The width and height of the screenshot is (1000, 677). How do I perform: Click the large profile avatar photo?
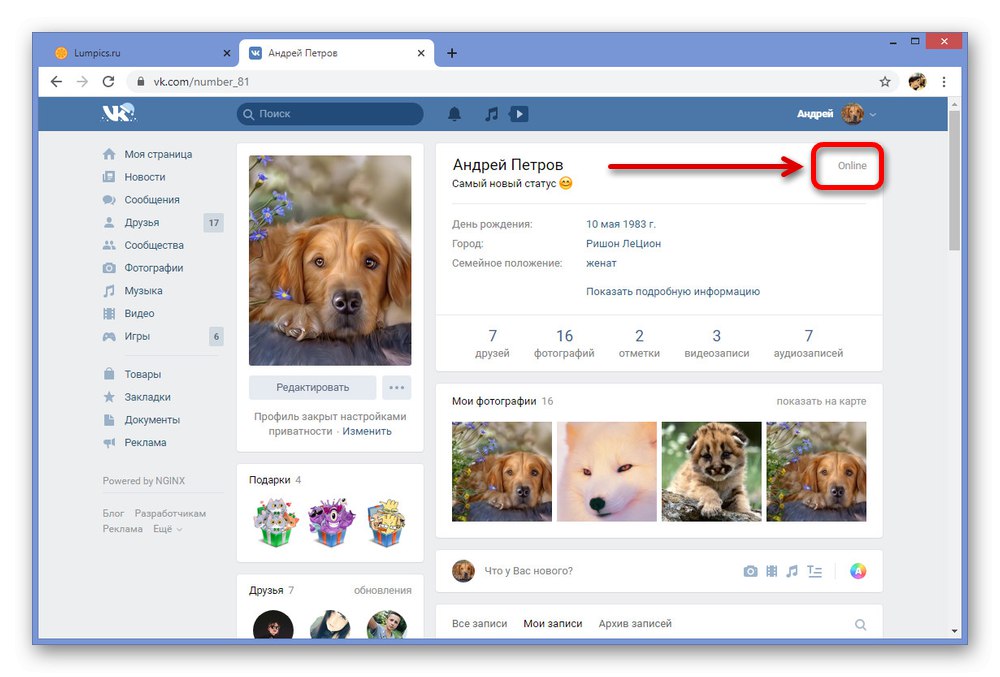[330, 260]
